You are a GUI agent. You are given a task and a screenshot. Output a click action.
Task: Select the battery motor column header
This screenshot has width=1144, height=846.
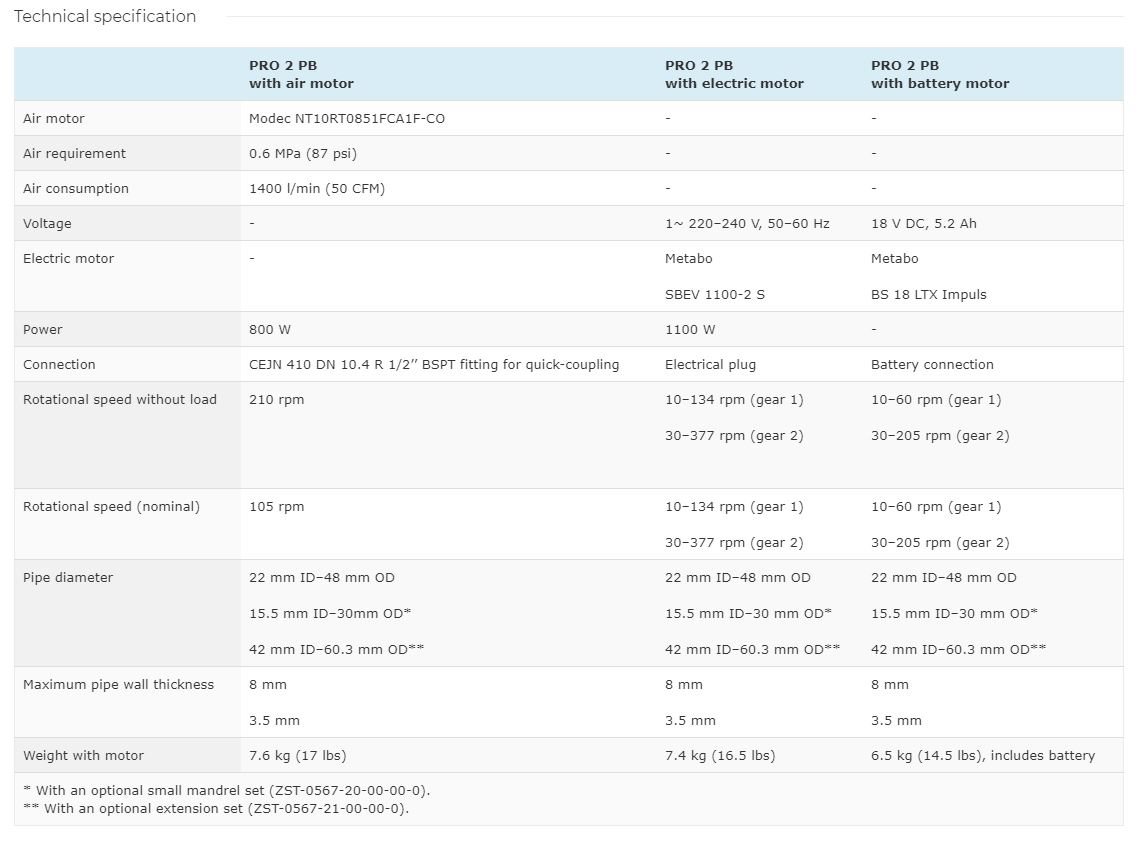939,74
